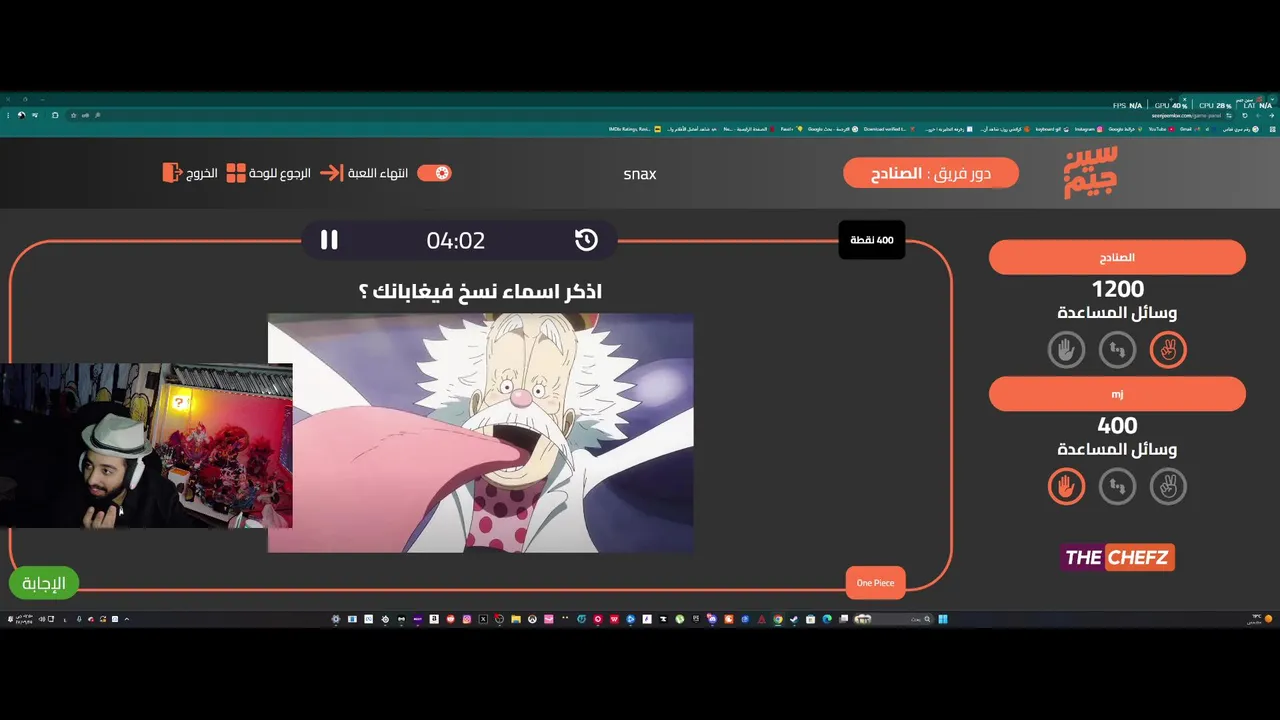
Task: Click the 04:02 timer value
Action: coord(455,240)
